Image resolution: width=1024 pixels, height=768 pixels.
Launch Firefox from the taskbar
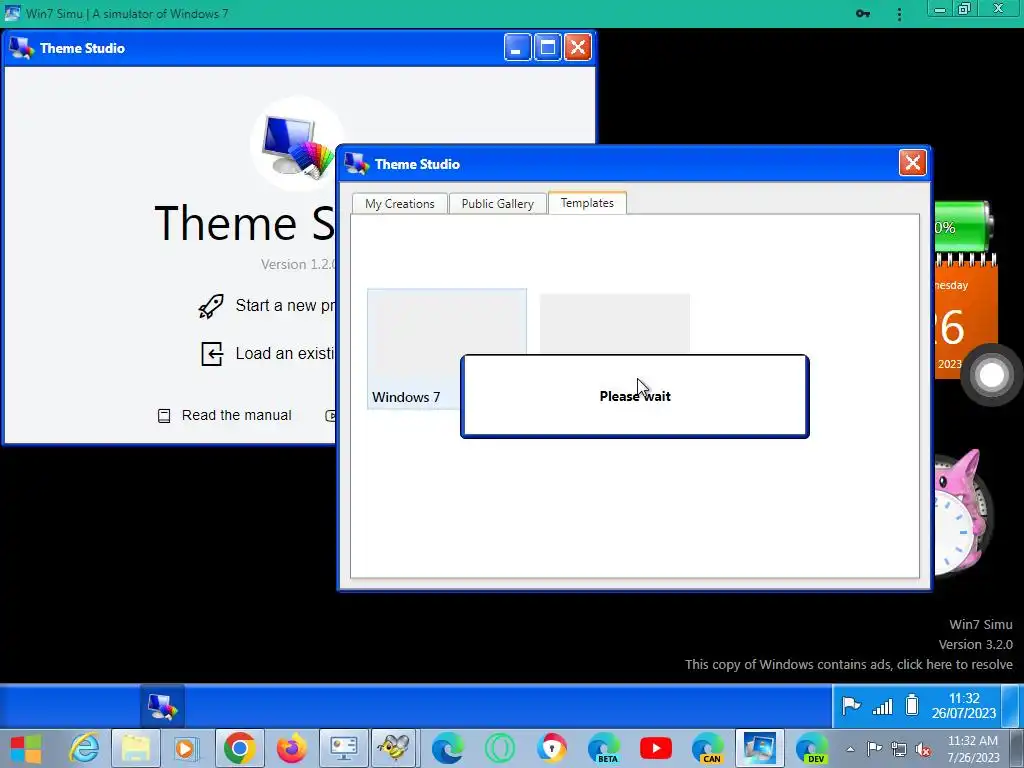[x=291, y=748]
